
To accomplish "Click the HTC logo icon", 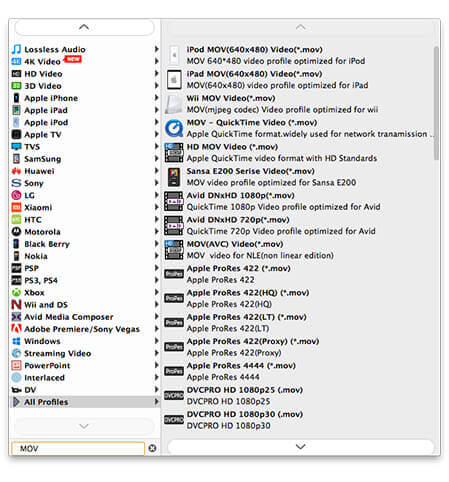I will [16, 219].
